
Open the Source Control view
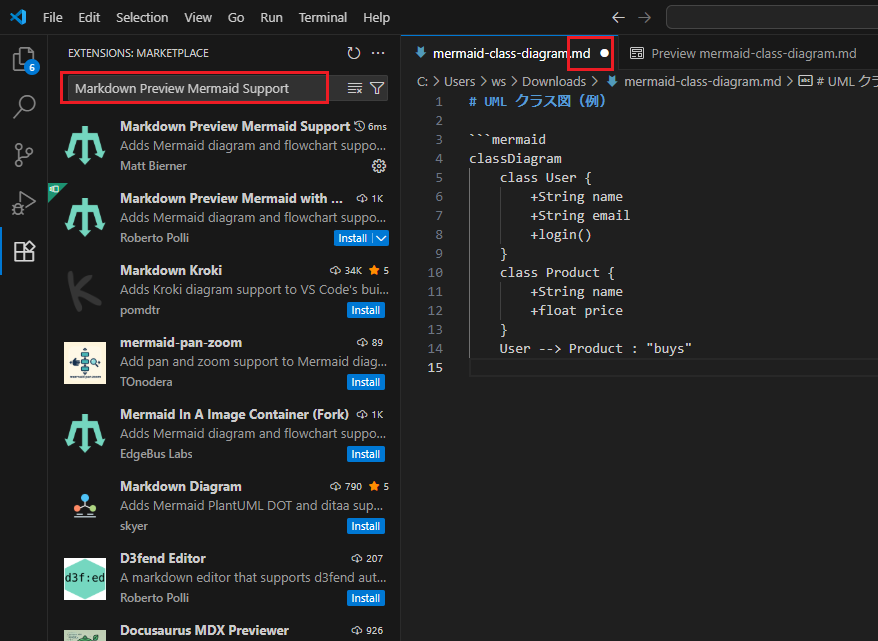(24, 155)
